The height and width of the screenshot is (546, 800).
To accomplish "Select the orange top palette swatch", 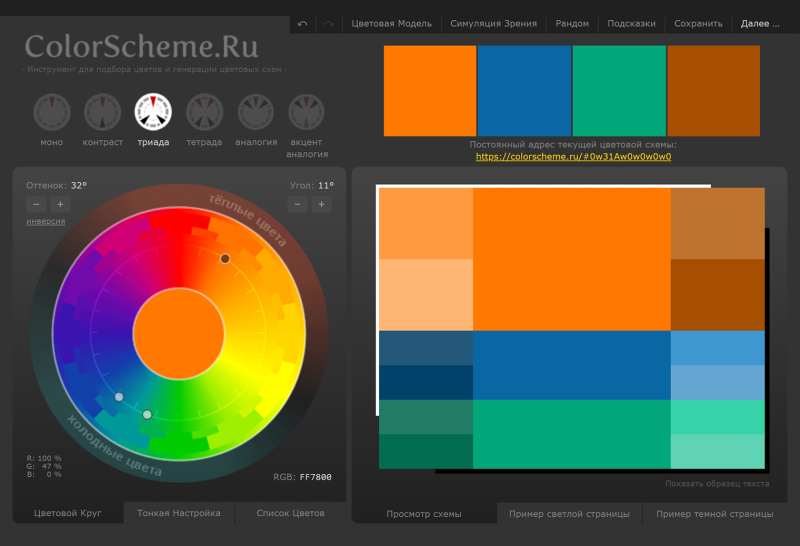I will [x=430, y=91].
